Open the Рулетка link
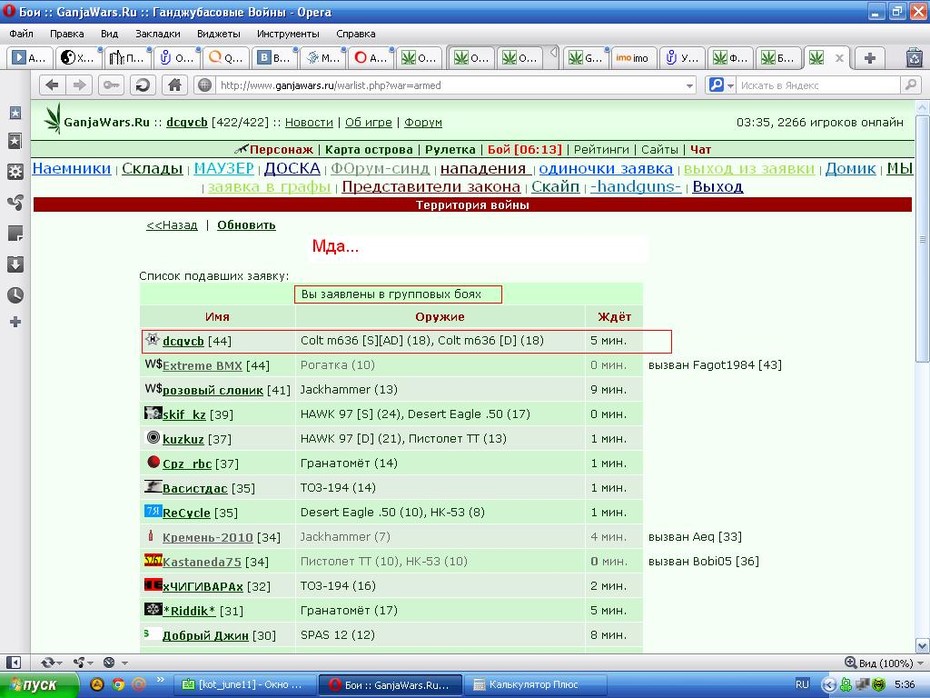This screenshot has width=930, height=698. coord(450,149)
